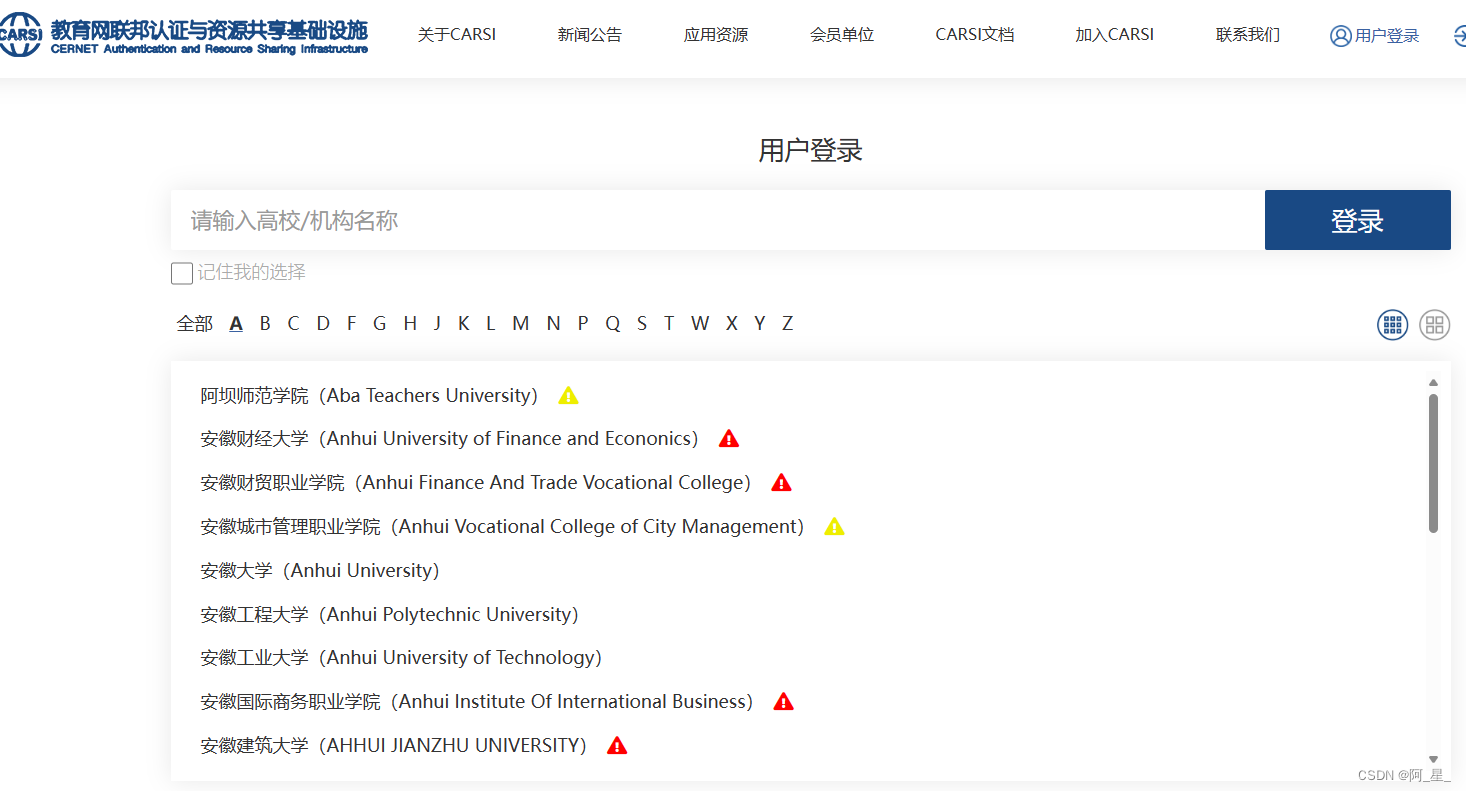
Task: Click the institution list scrollbar thumb
Action: click(1433, 463)
